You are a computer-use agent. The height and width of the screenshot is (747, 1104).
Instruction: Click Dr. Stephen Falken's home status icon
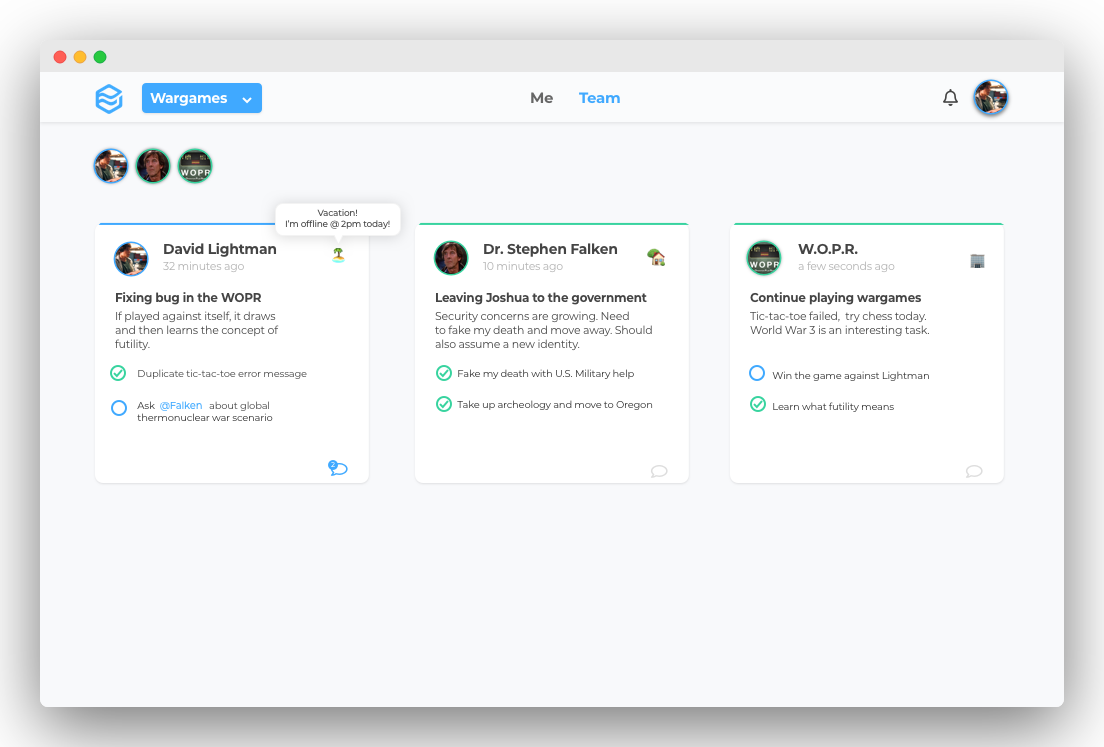[656, 257]
